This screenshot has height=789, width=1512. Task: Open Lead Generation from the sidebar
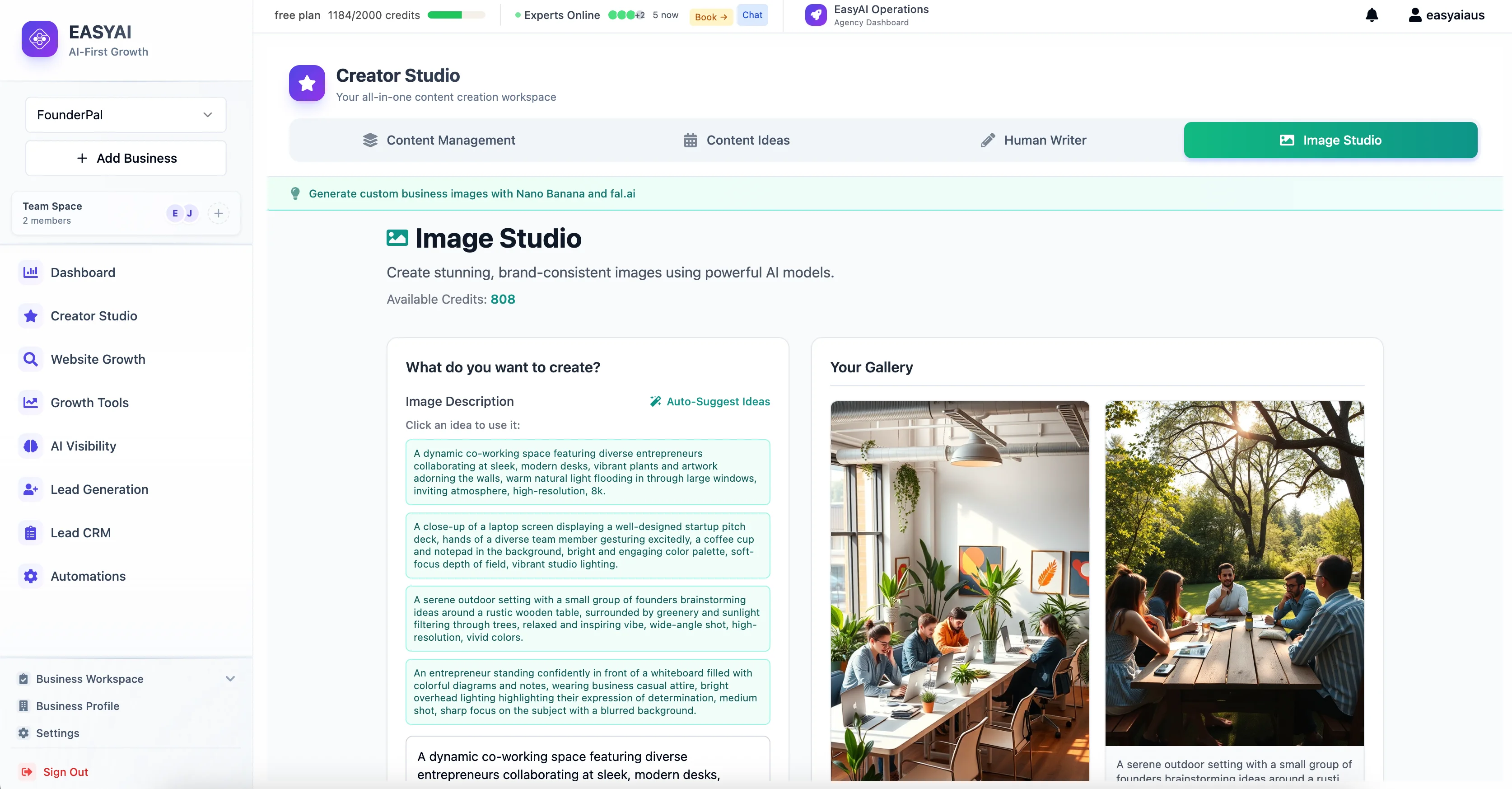99,489
